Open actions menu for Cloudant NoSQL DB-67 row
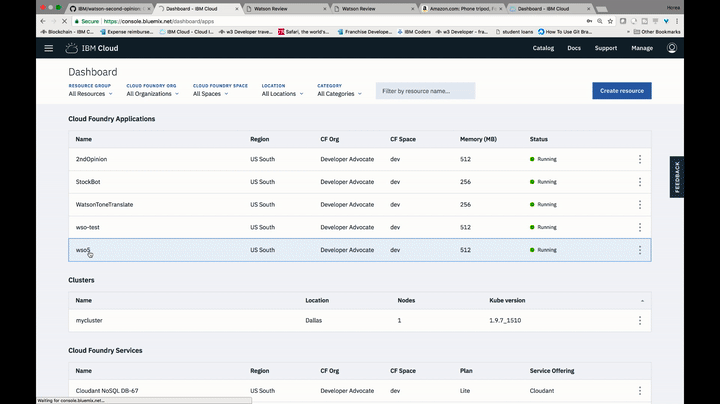This screenshot has width=720, height=404. tap(640, 391)
